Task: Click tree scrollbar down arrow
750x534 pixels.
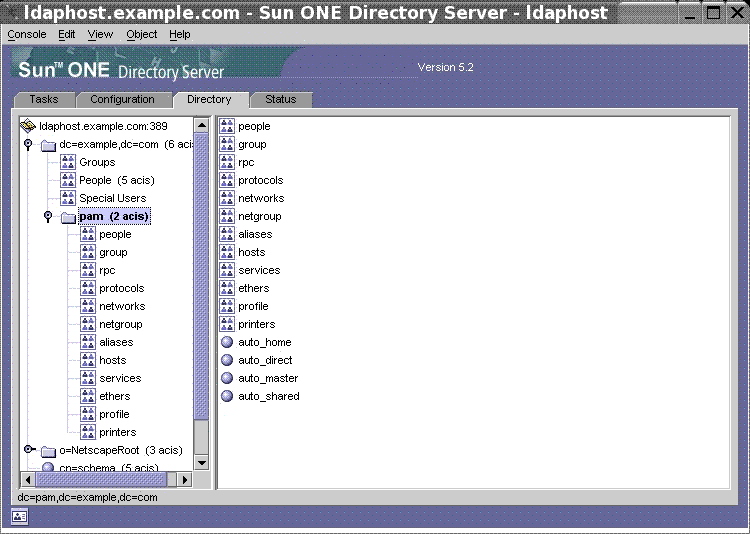Action: pyautogui.click(x=202, y=463)
